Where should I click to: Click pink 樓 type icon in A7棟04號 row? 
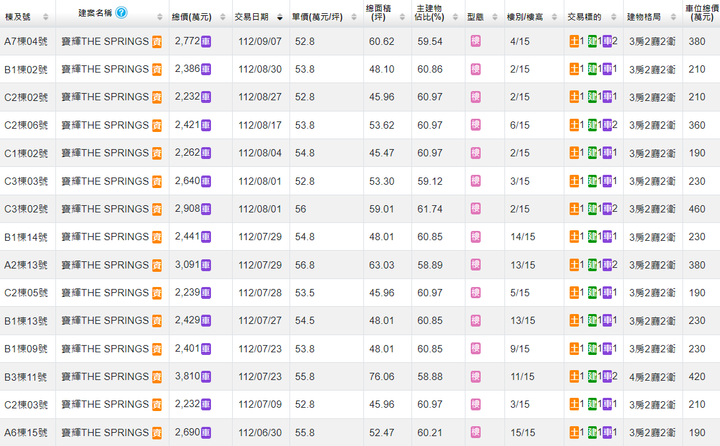[476, 41]
